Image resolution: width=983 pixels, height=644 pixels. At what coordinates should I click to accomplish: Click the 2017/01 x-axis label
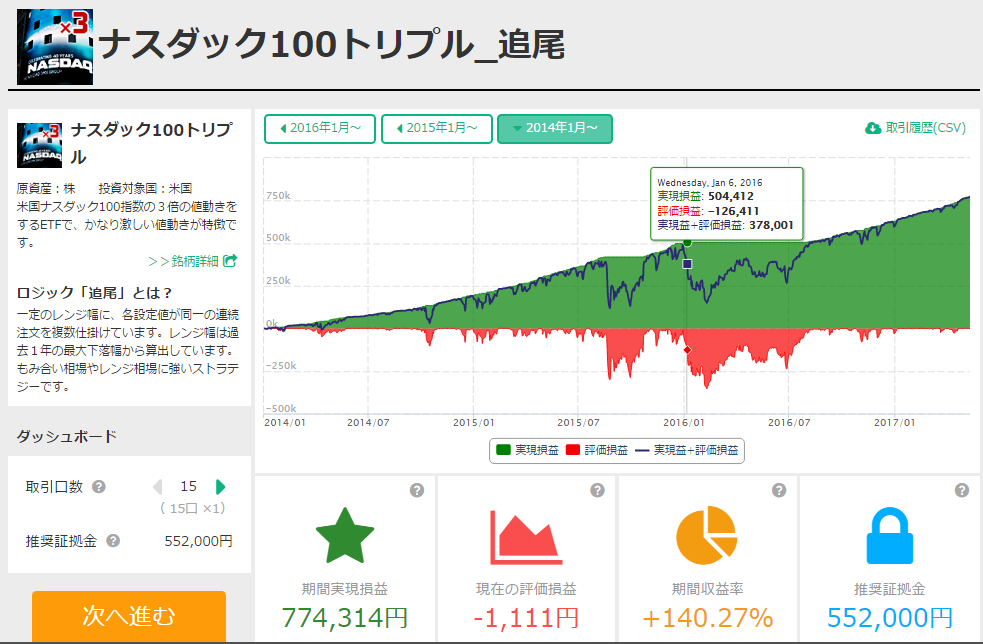click(895, 423)
